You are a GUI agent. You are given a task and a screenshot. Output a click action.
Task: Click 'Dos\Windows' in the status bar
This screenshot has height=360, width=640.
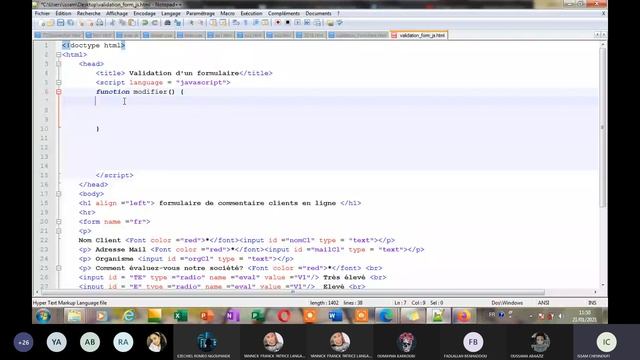507,303
